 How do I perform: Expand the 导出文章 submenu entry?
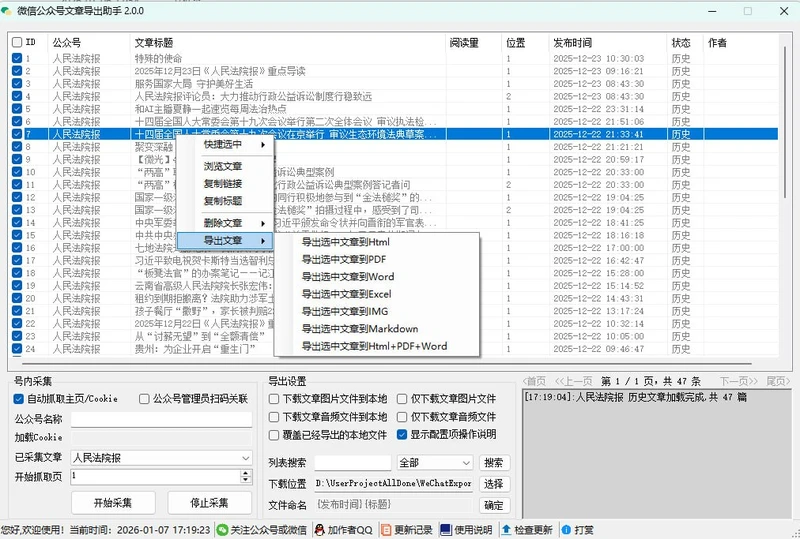pos(225,240)
